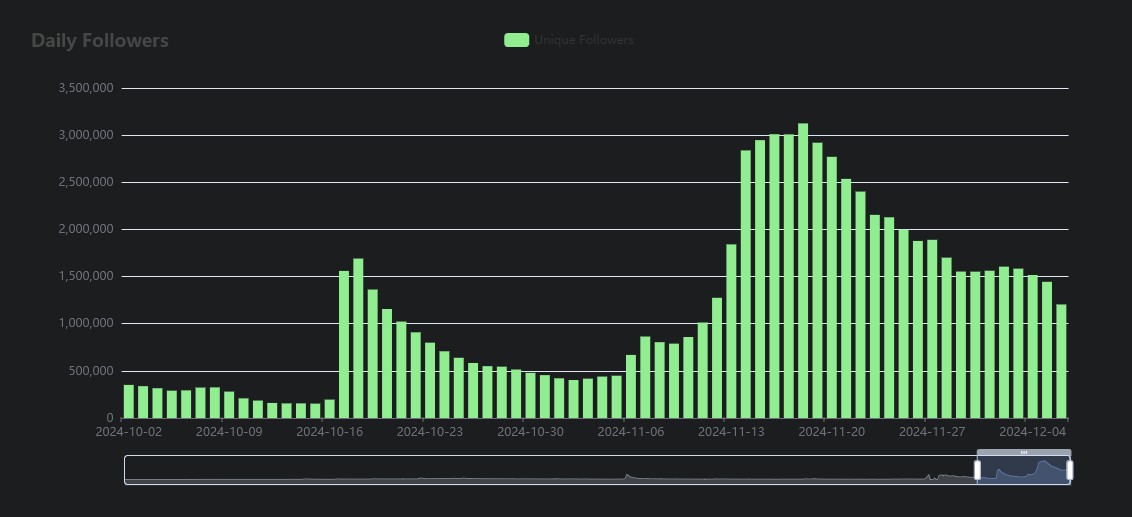Click the 3,000,000 y-axis label
1132x517 pixels.
[86, 135]
